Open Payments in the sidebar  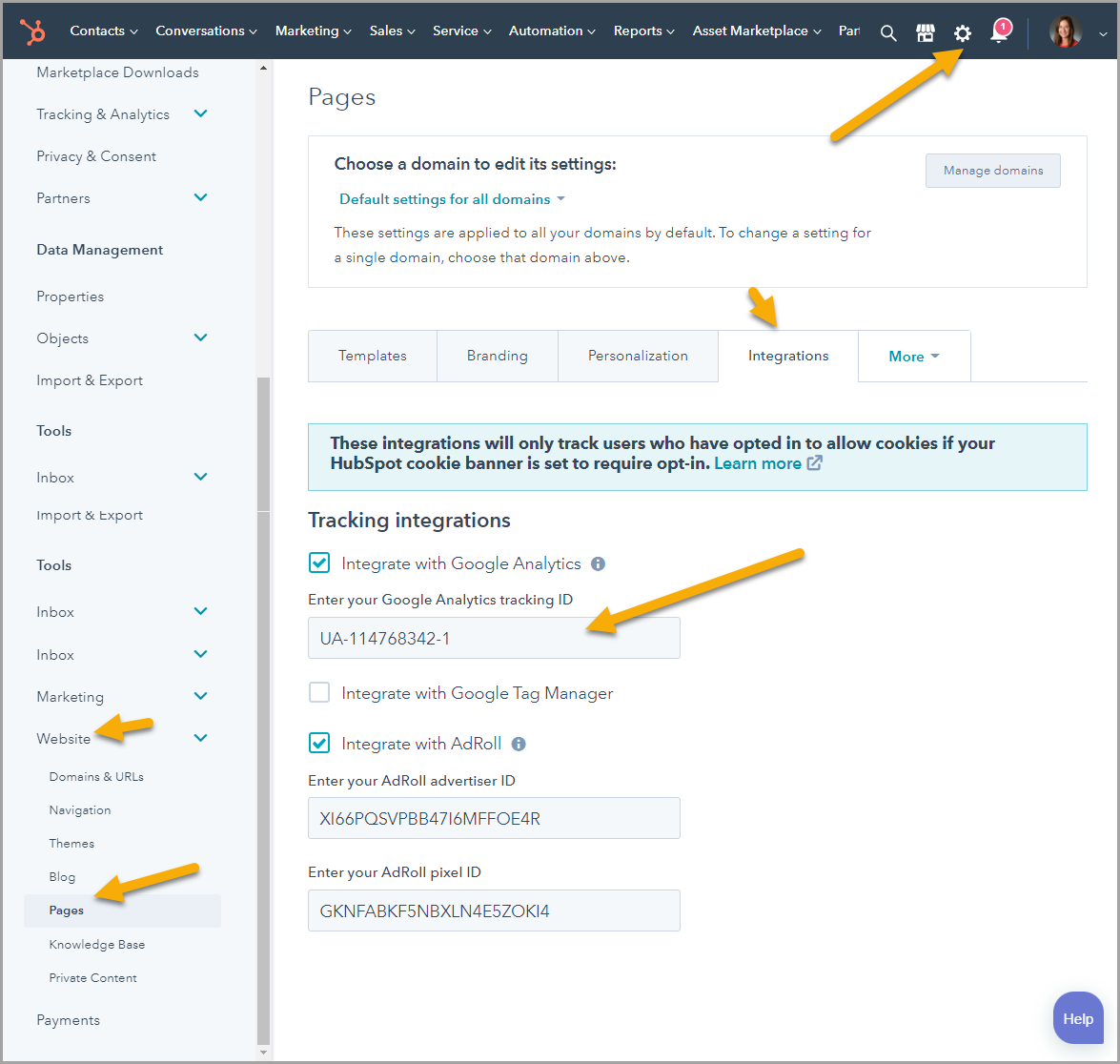[x=68, y=1020]
